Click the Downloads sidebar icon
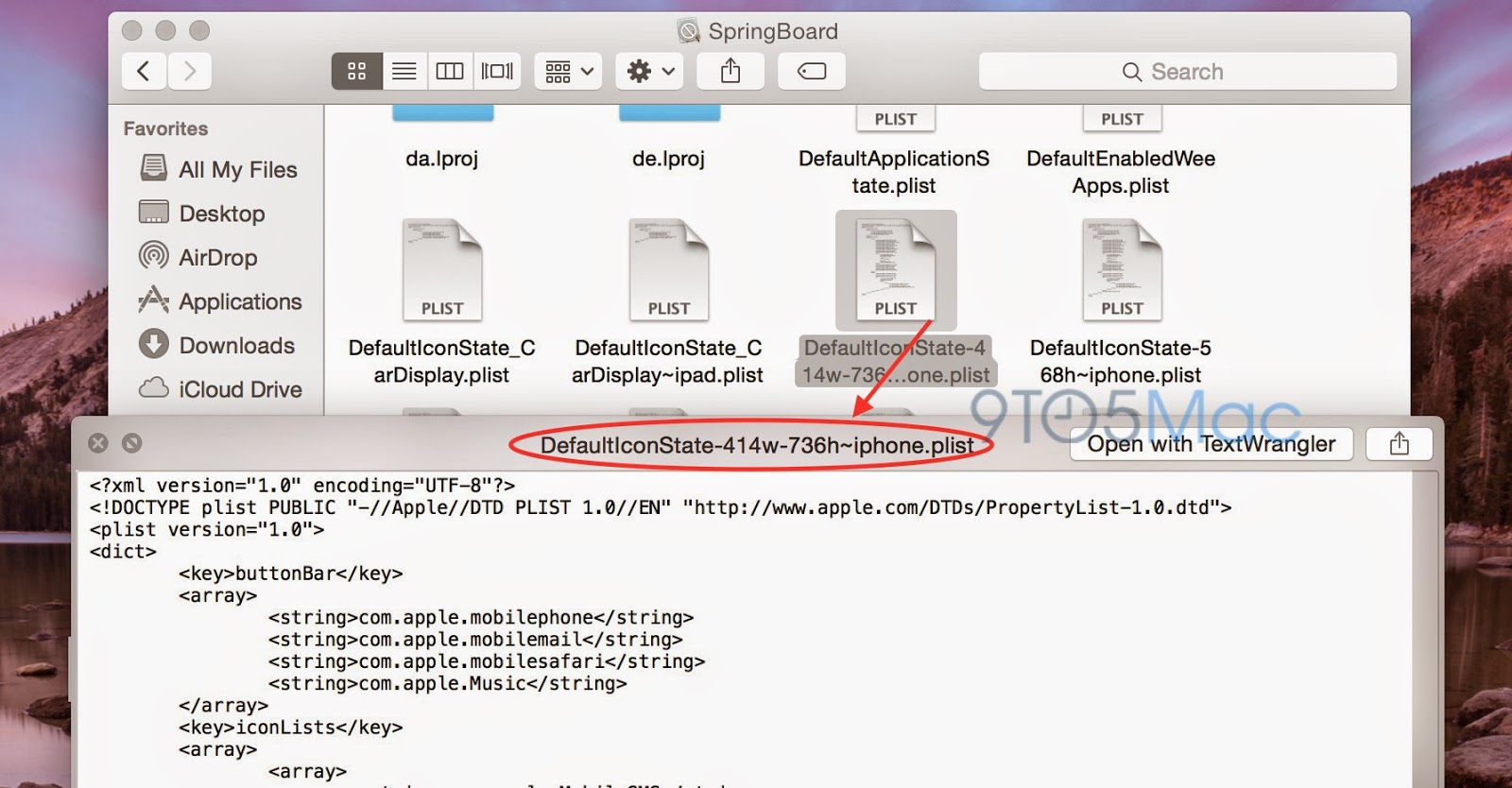 tap(153, 344)
